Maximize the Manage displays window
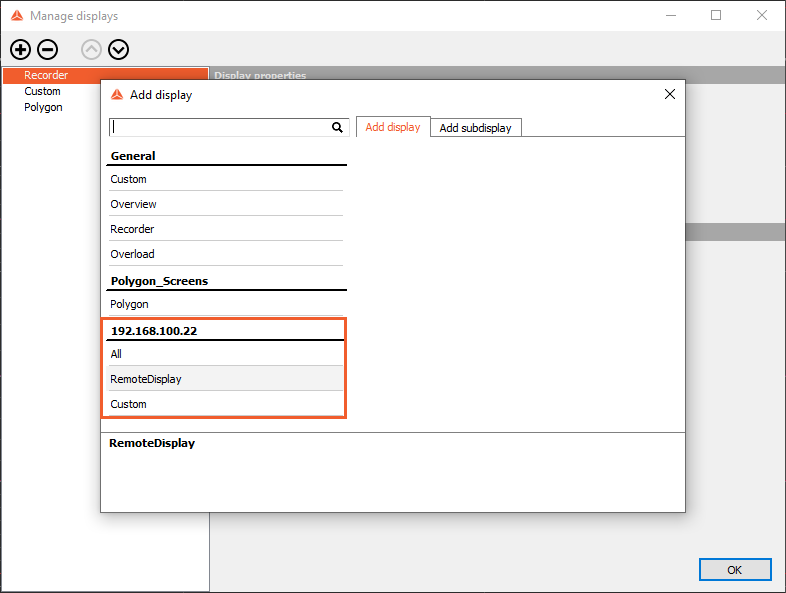 tap(716, 16)
